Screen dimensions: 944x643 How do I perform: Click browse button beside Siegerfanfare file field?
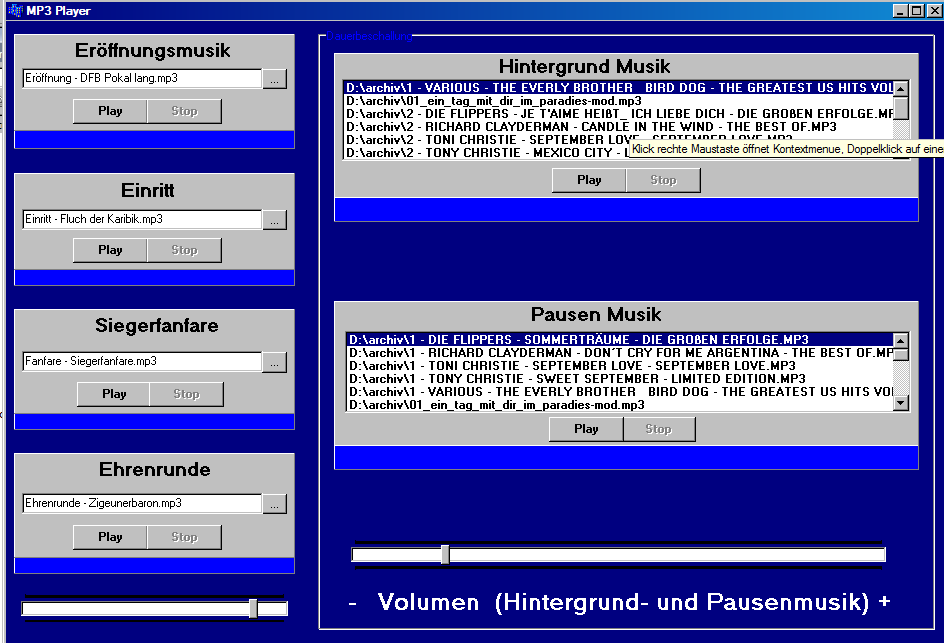275,362
